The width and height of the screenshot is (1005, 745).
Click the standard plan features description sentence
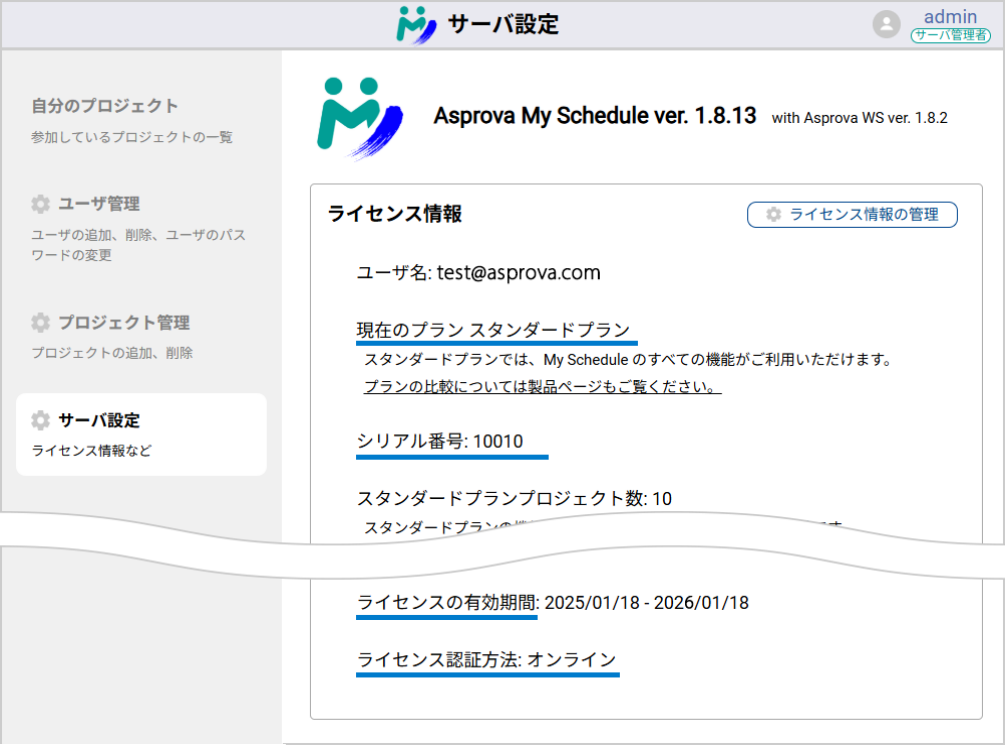coord(628,360)
